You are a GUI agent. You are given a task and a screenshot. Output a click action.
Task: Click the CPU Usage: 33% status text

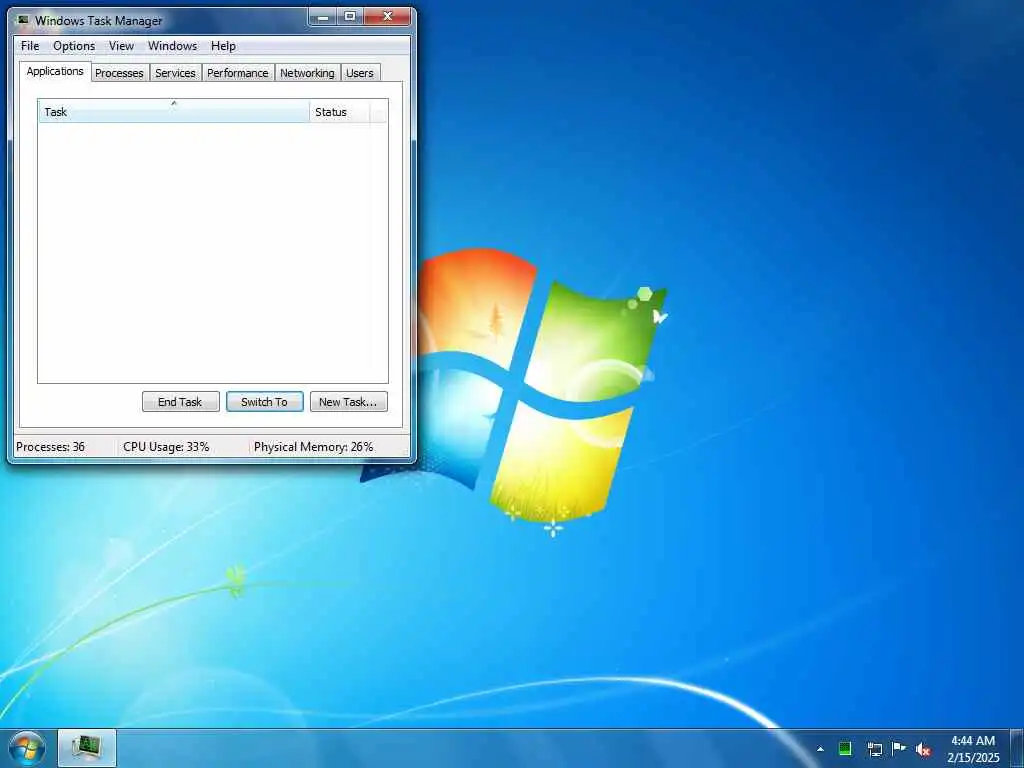[x=166, y=447]
